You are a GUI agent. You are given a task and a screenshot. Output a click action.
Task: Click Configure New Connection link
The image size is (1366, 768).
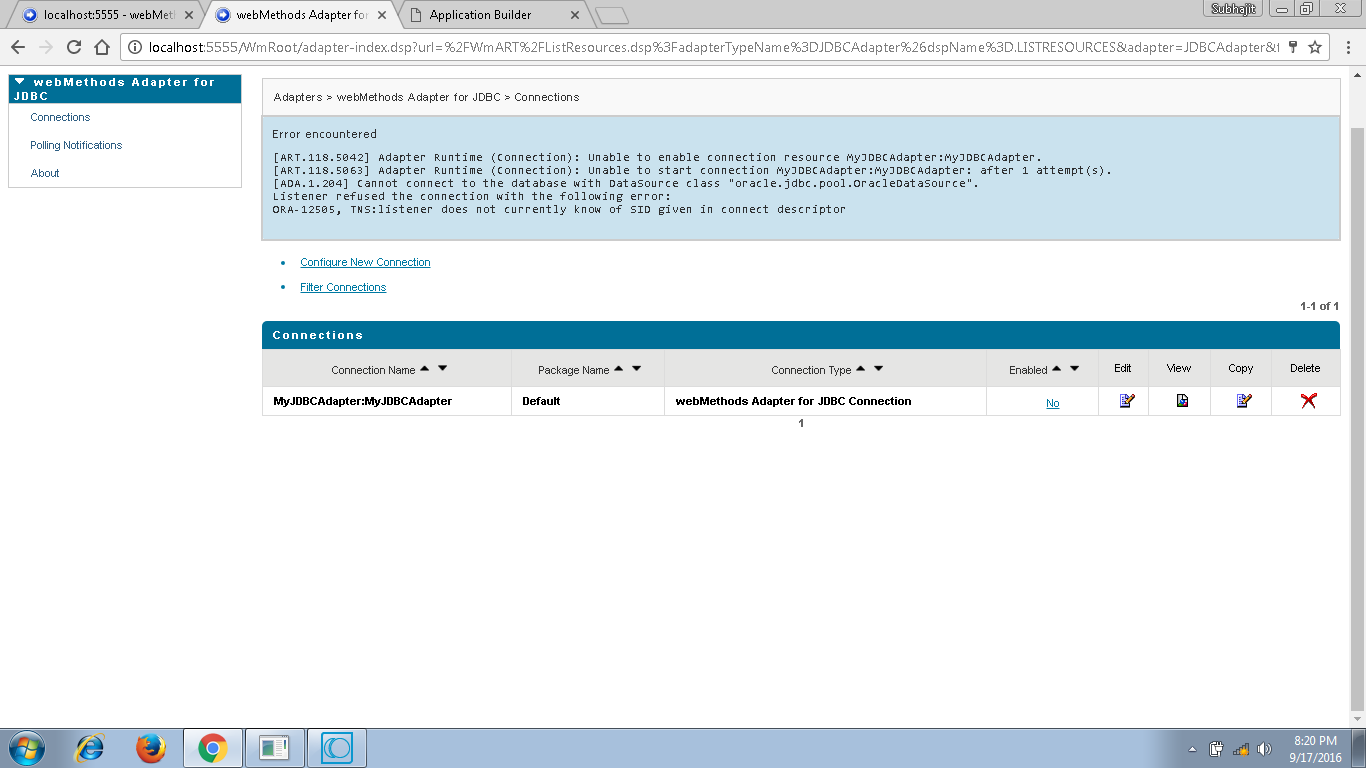click(x=365, y=262)
